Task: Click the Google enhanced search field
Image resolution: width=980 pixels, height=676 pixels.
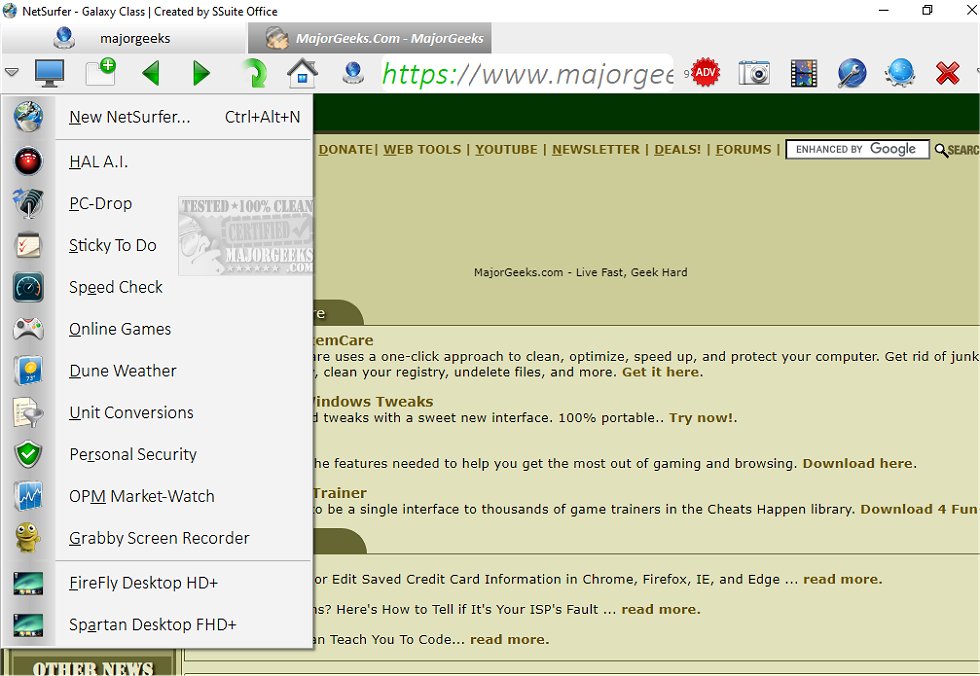Action: (857, 149)
